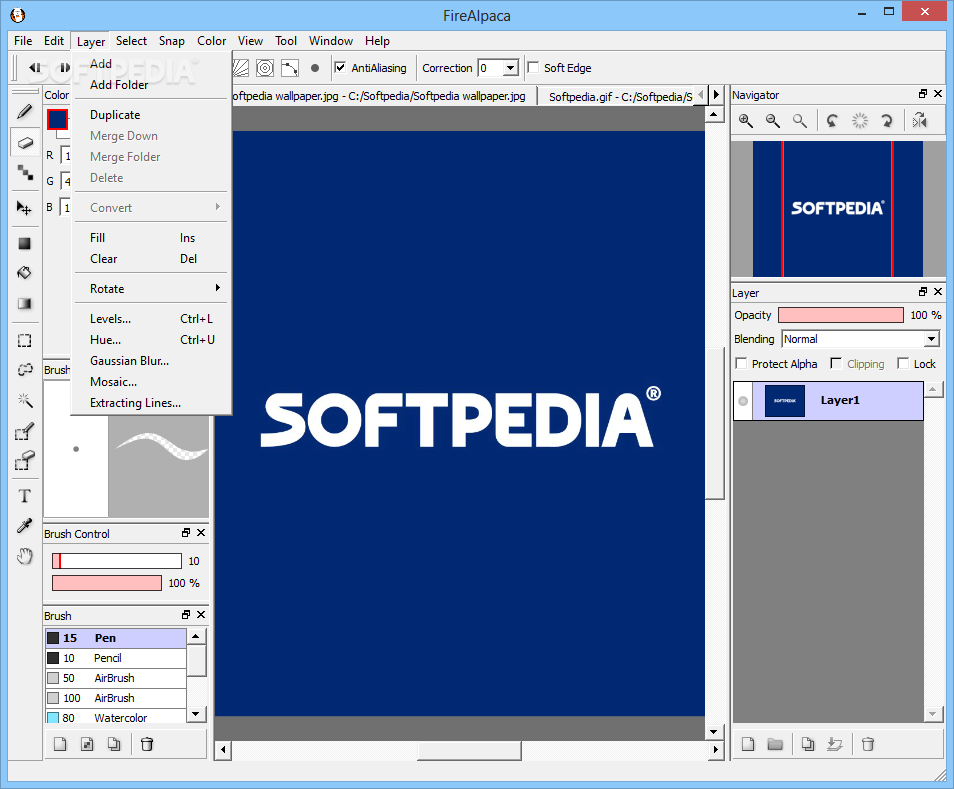Viewport: 954px width, 789px height.
Task: Duplicate layer icon in Layer panel
Action: pos(807,744)
